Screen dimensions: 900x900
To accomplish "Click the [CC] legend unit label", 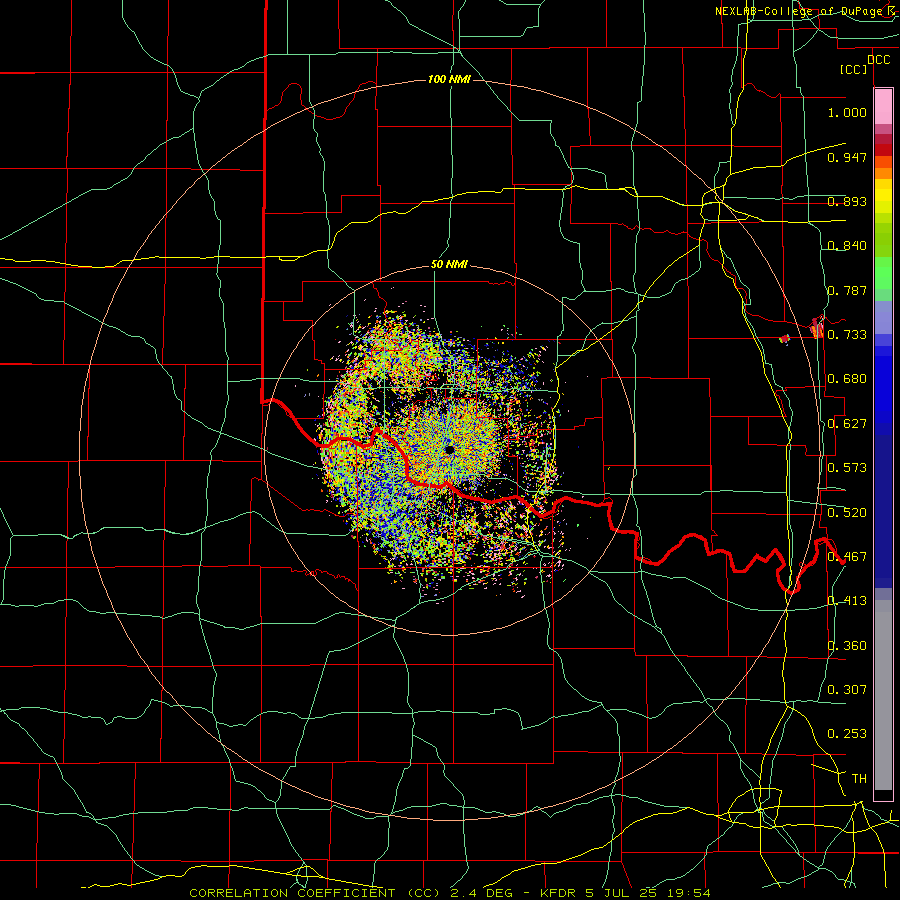I will (x=854, y=69).
